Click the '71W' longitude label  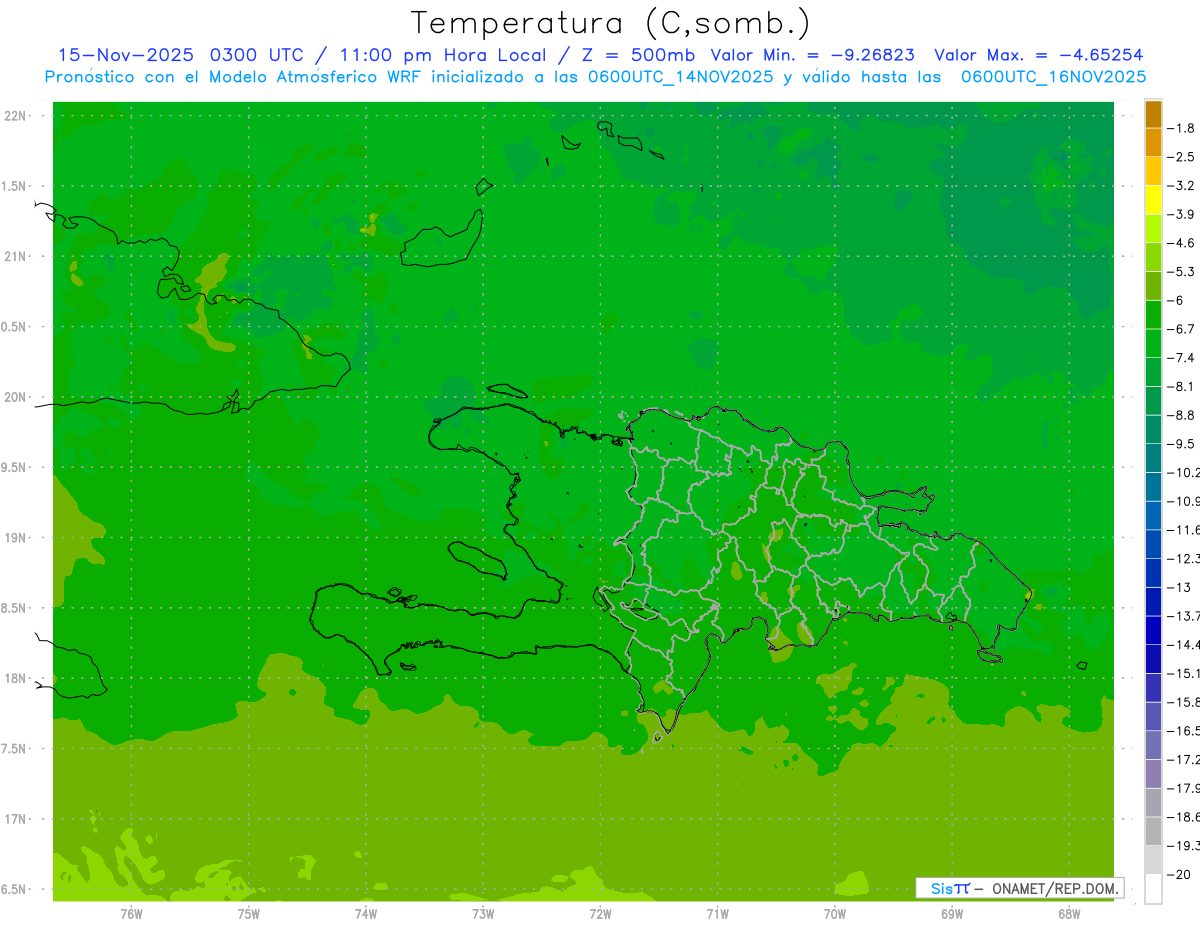point(717,914)
